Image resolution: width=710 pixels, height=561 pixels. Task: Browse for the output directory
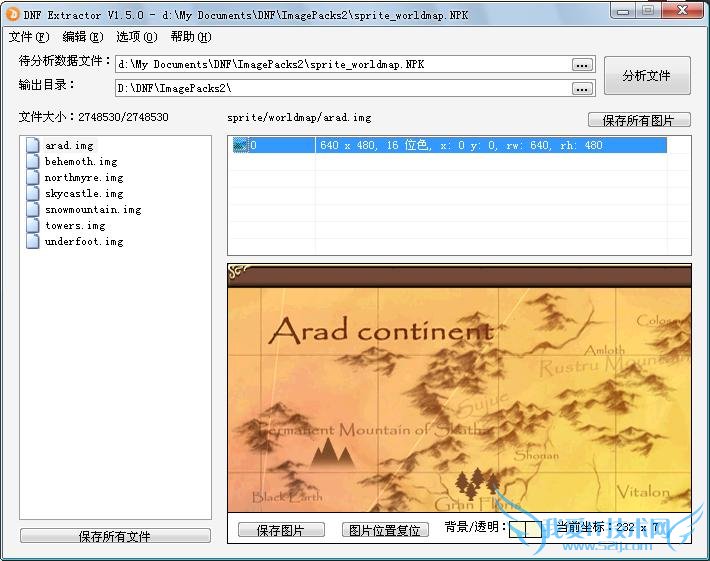tap(582, 89)
